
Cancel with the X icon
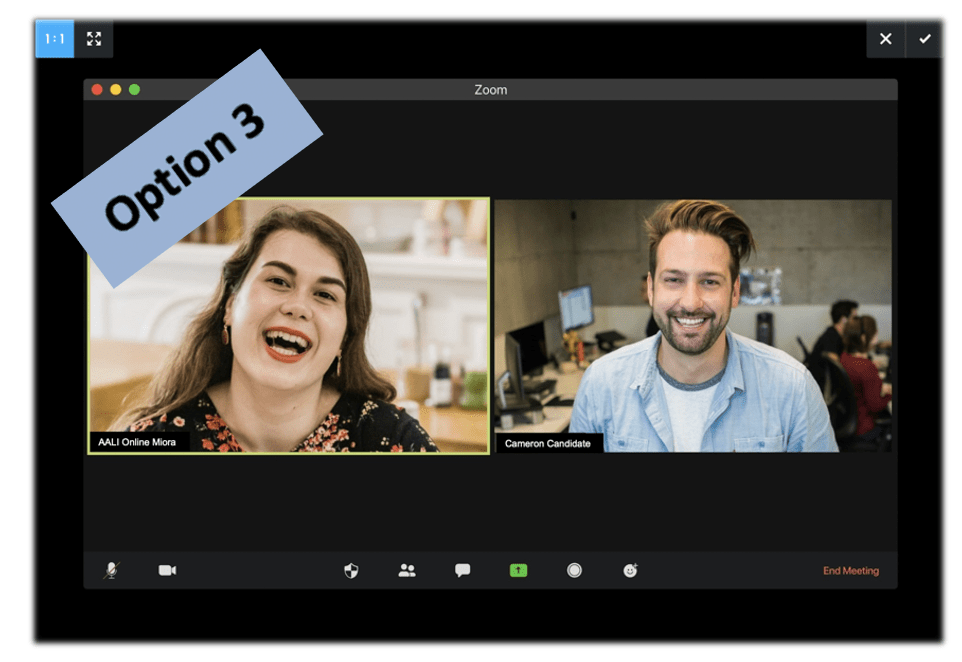click(885, 39)
